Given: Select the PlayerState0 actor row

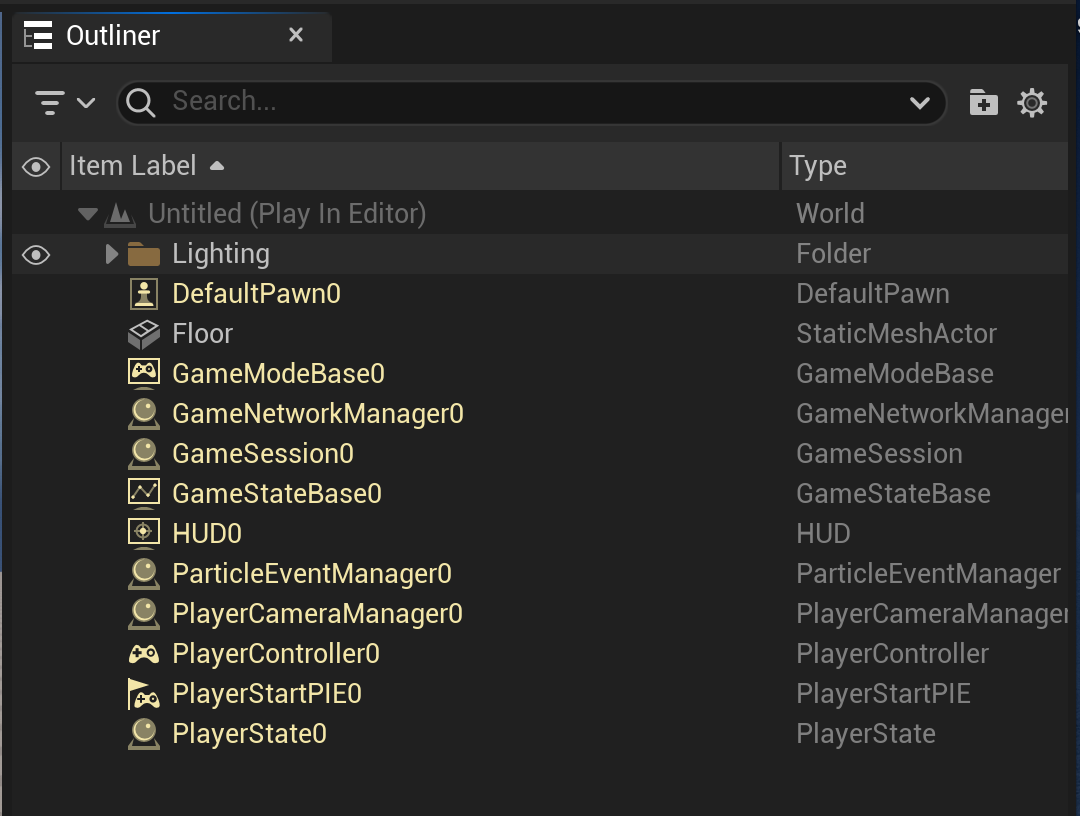Looking at the screenshot, I should pos(540,734).
